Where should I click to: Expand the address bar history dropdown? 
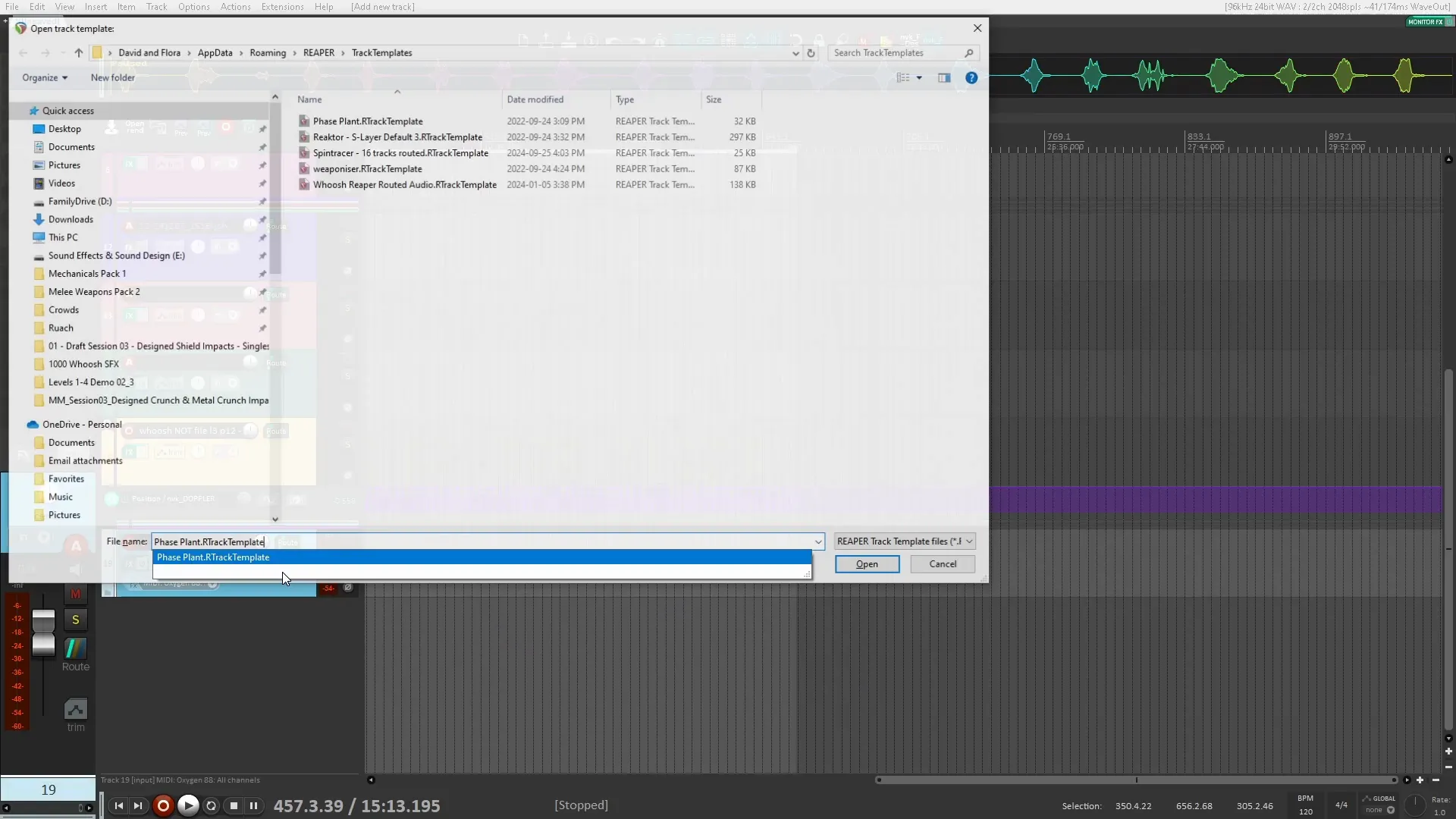pyautogui.click(x=795, y=53)
